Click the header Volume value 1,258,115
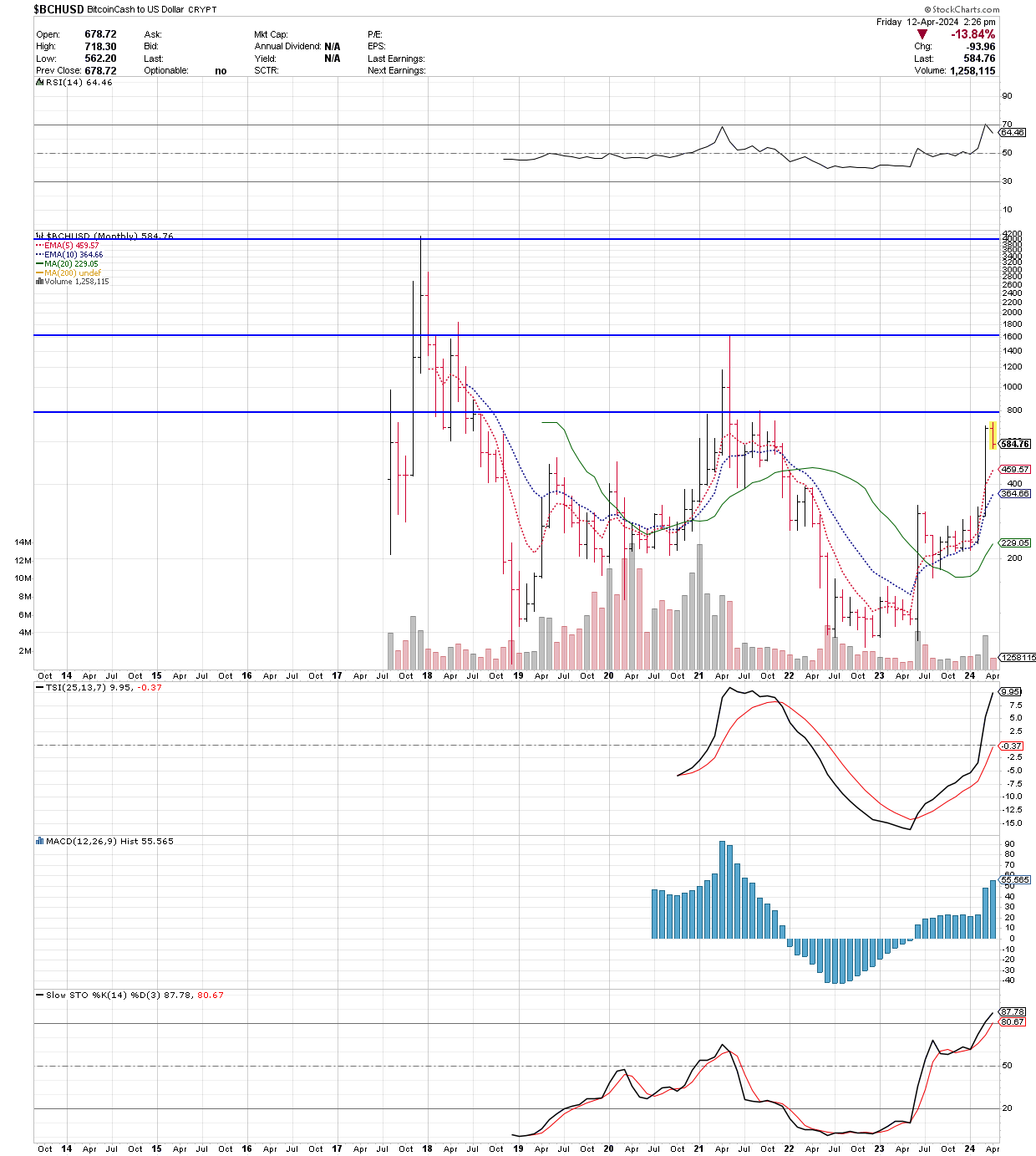This screenshot has width=1036, height=1156. pyautogui.click(x=973, y=71)
